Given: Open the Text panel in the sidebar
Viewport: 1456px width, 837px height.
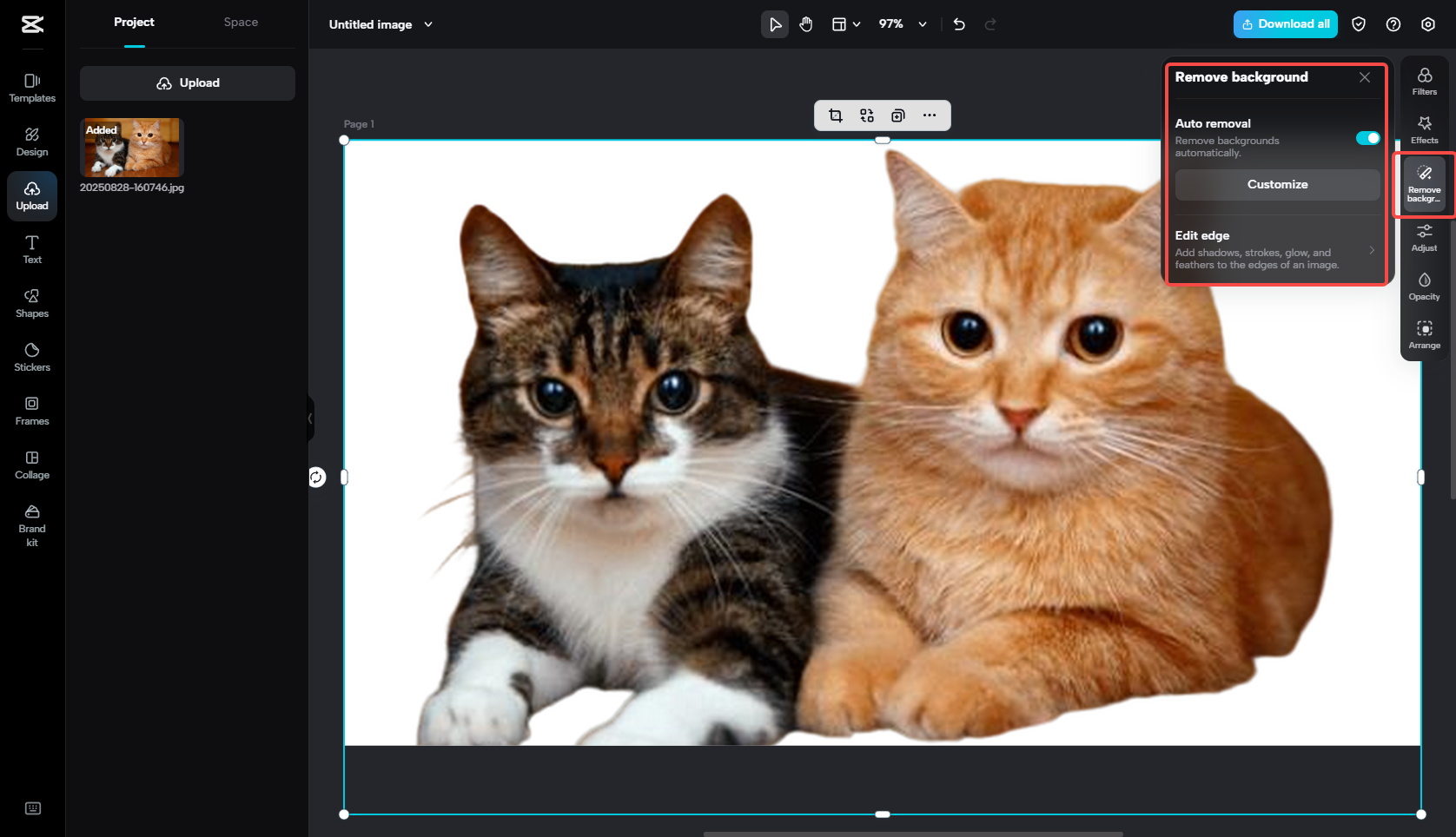Looking at the screenshot, I should point(31,249).
